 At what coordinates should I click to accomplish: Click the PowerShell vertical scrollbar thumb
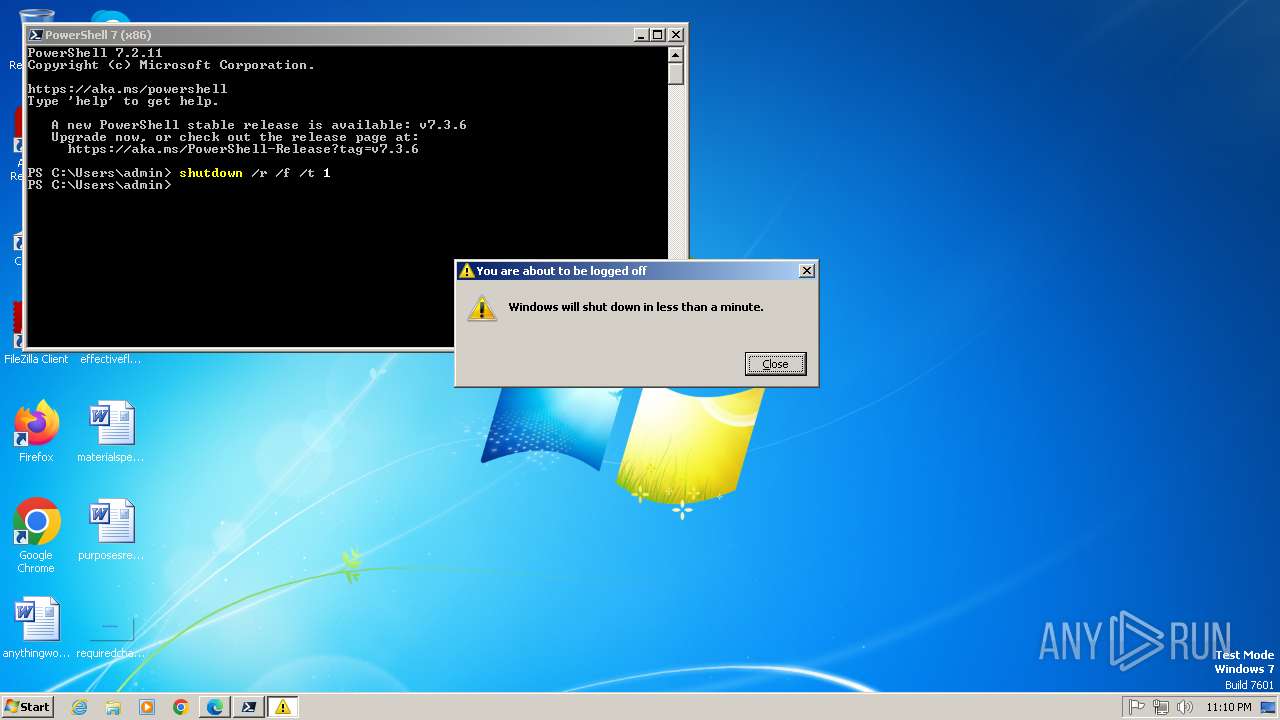click(x=675, y=73)
